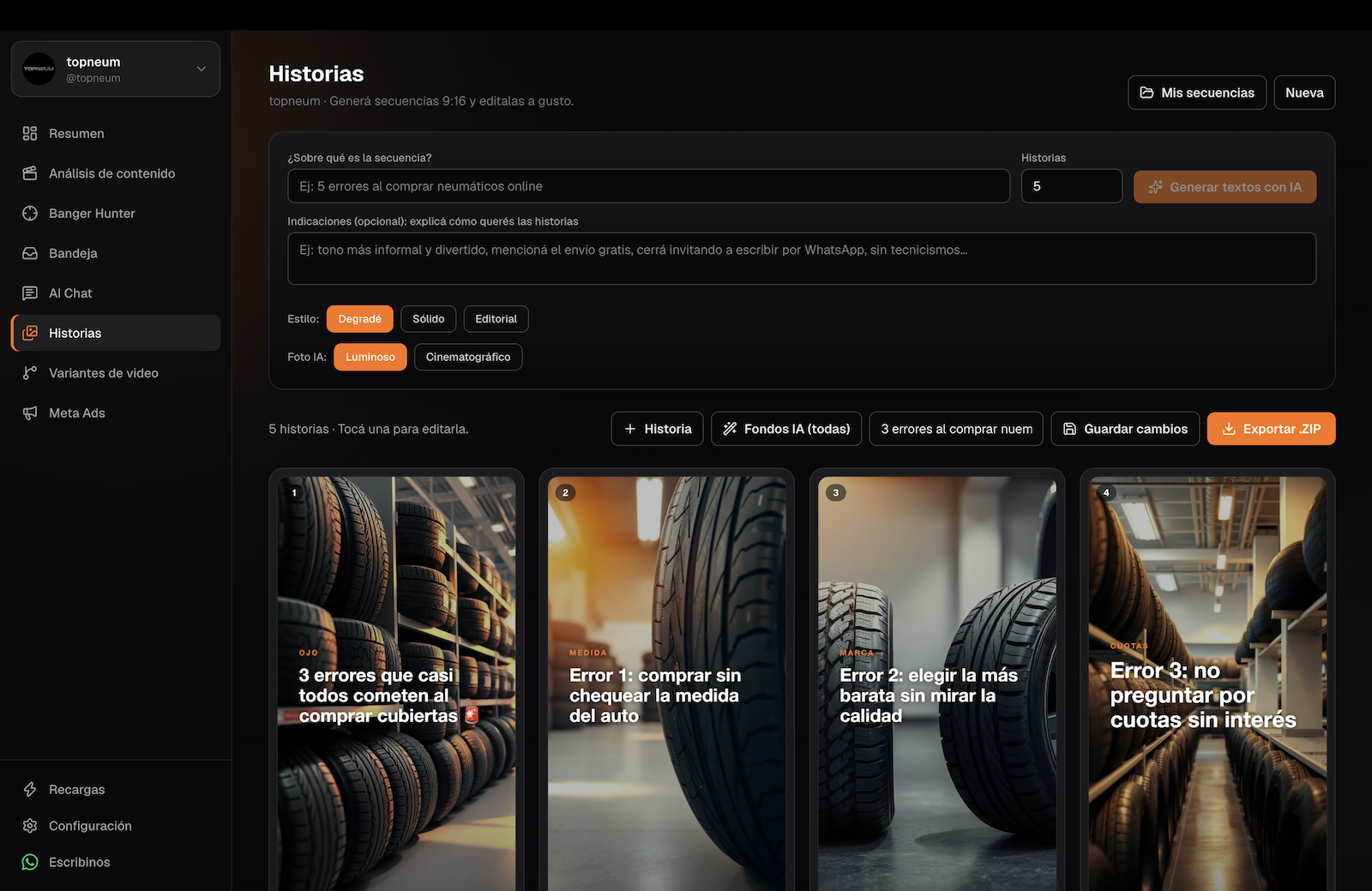Image resolution: width=1372 pixels, height=891 pixels.
Task: Click the save icon on Guardar cambios
Action: click(x=1070, y=429)
